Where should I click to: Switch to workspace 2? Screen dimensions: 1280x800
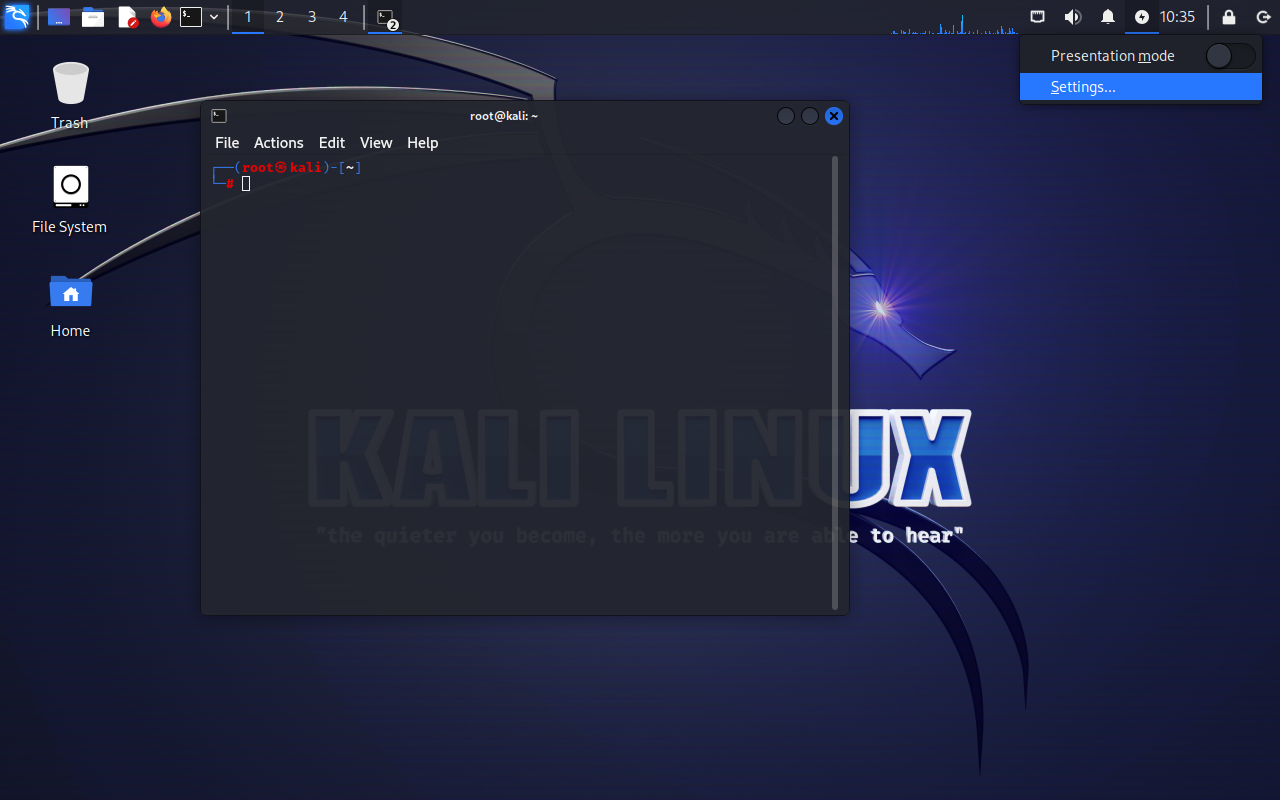pyautogui.click(x=279, y=17)
